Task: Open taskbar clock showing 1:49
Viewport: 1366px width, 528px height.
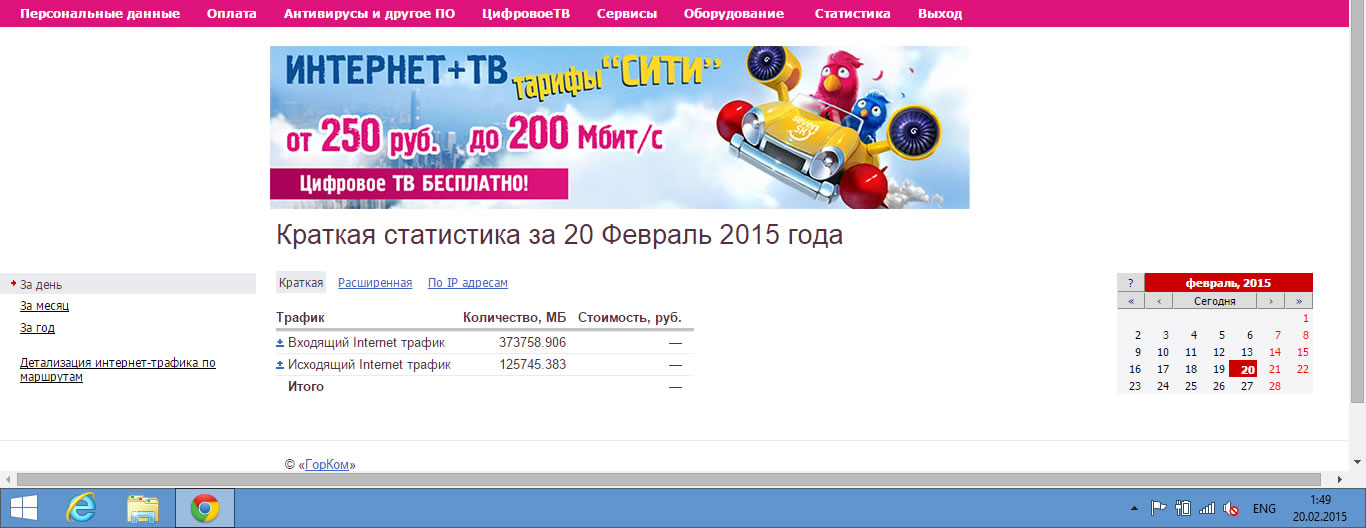Action: (x=1319, y=508)
